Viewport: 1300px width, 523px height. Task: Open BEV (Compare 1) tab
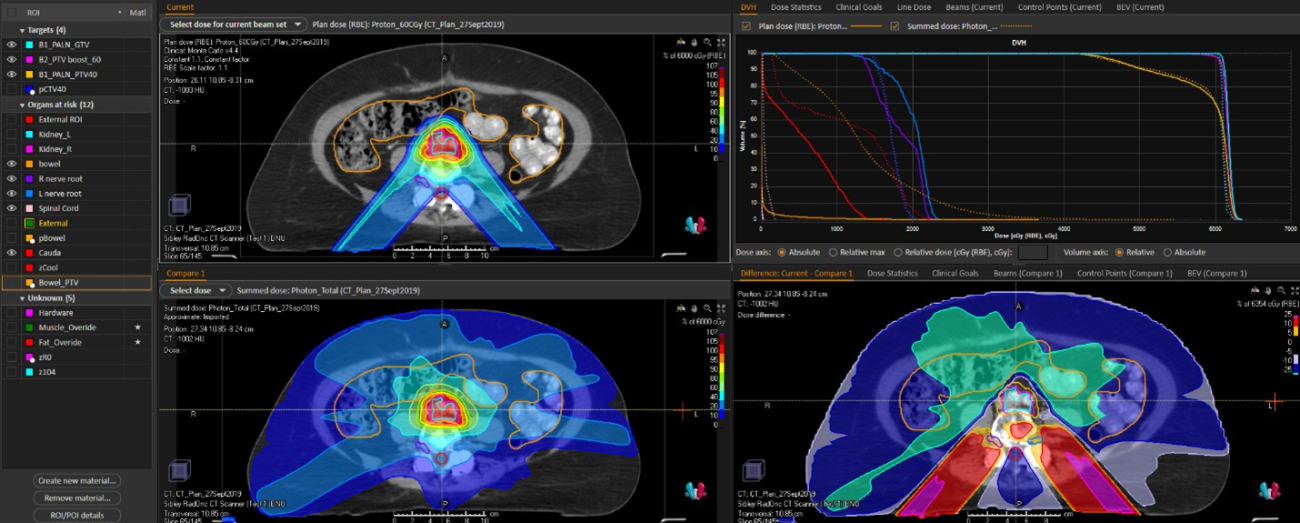click(1215, 272)
